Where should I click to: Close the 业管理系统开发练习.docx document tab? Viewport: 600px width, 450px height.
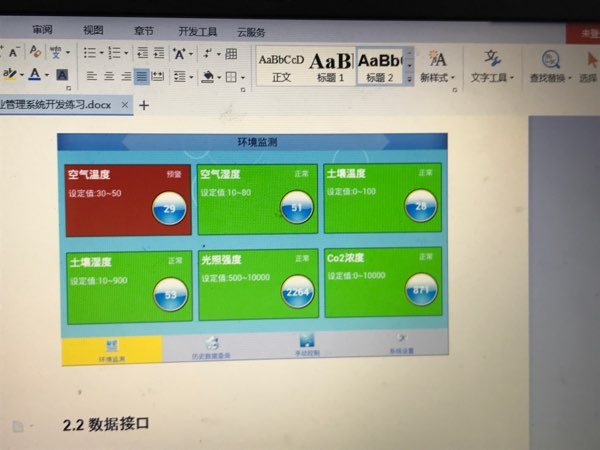tap(125, 104)
